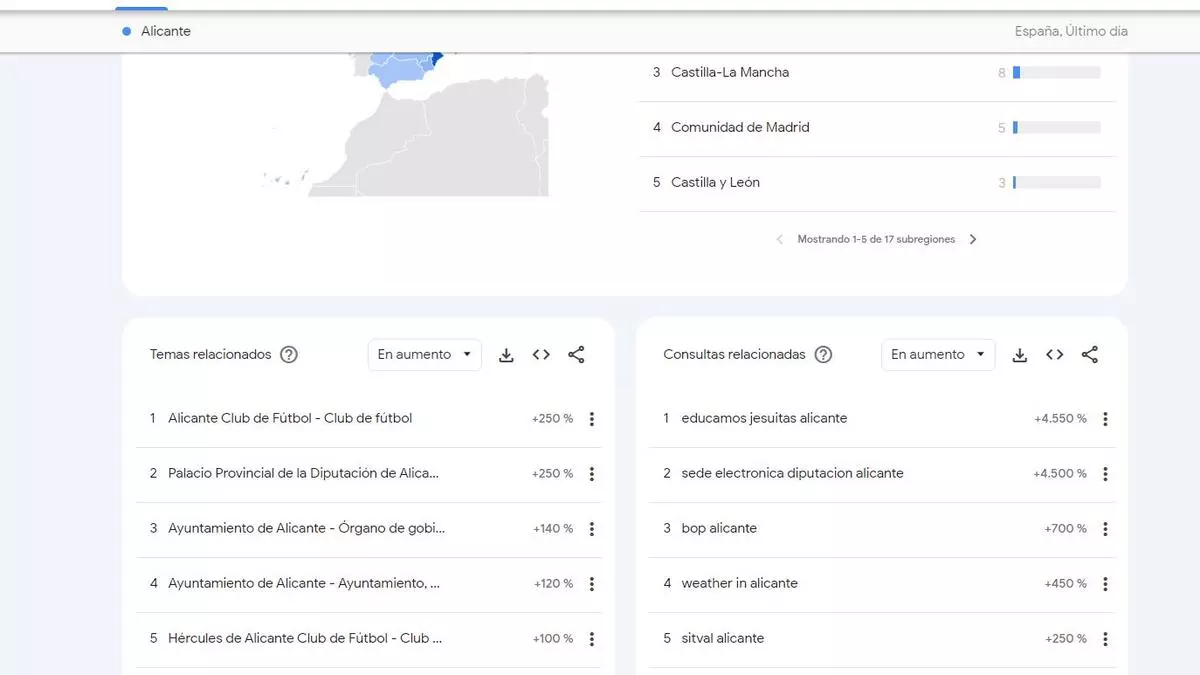The width and height of the screenshot is (1200, 675).
Task: Share the Temas relacionados card
Action: (x=576, y=355)
